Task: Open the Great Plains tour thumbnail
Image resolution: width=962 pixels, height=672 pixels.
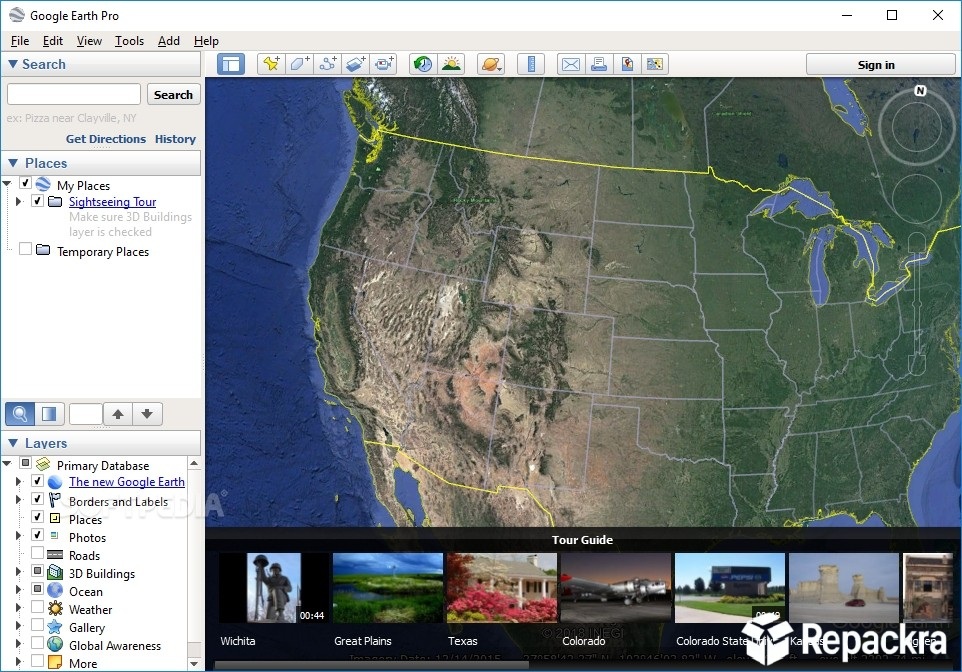Action: pos(388,588)
